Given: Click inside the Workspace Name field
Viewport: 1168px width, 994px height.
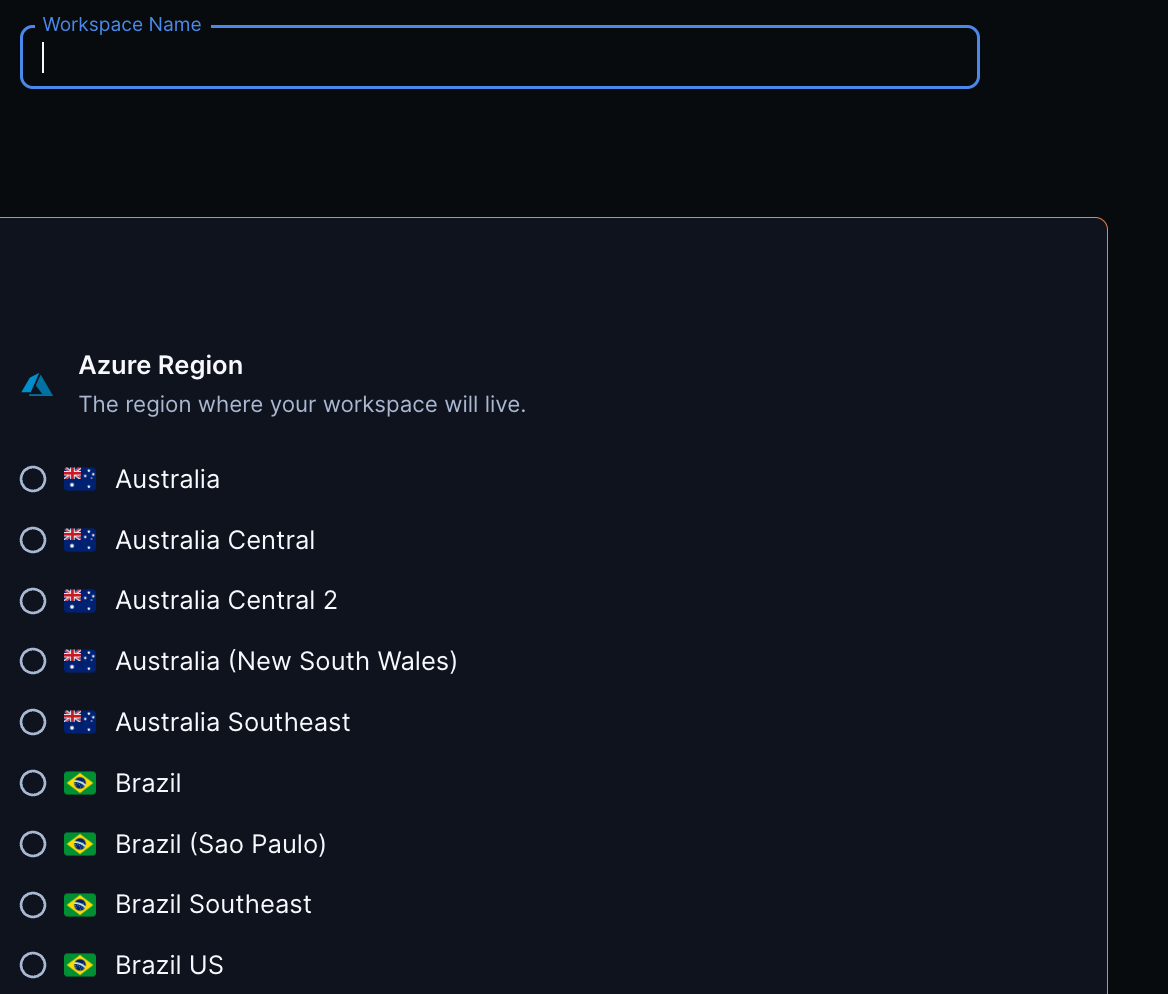Looking at the screenshot, I should tap(500, 57).
